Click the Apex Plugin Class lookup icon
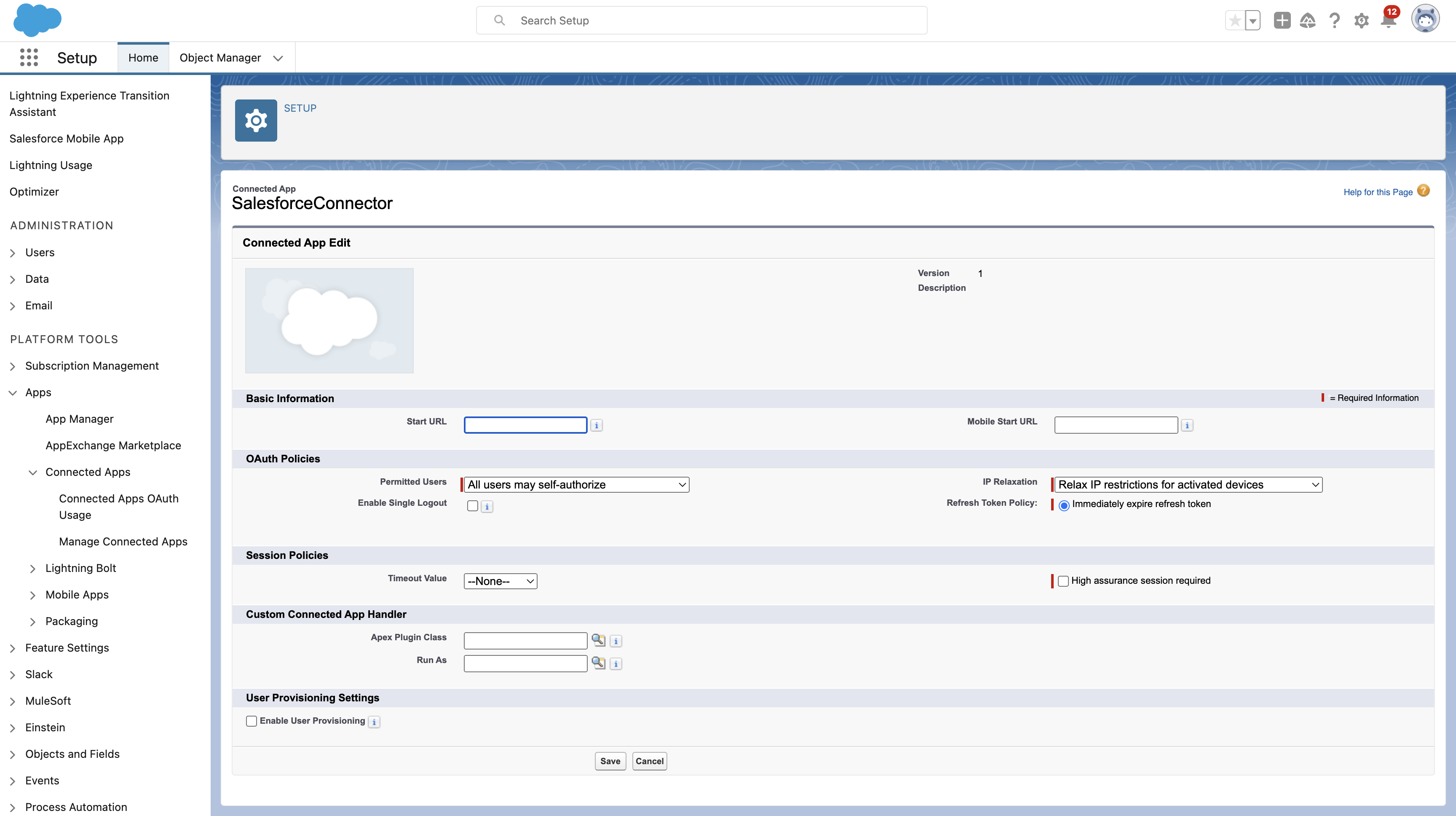The height and width of the screenshot is (816, 1456). [x=598, y=640]
